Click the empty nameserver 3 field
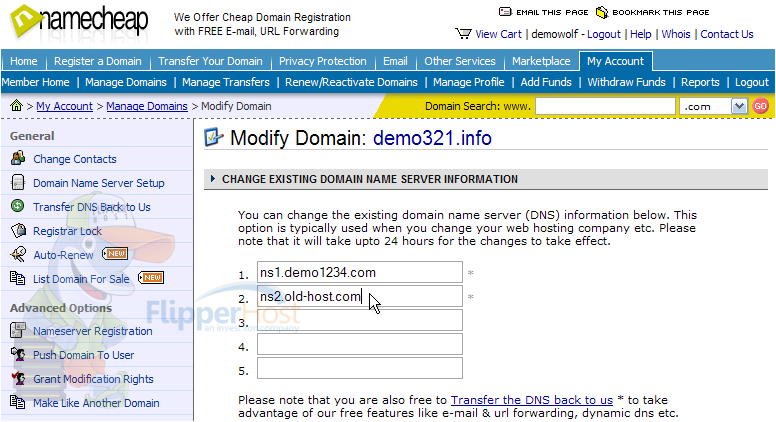Viewport: 776px width, 422px height. click(360, 320)
